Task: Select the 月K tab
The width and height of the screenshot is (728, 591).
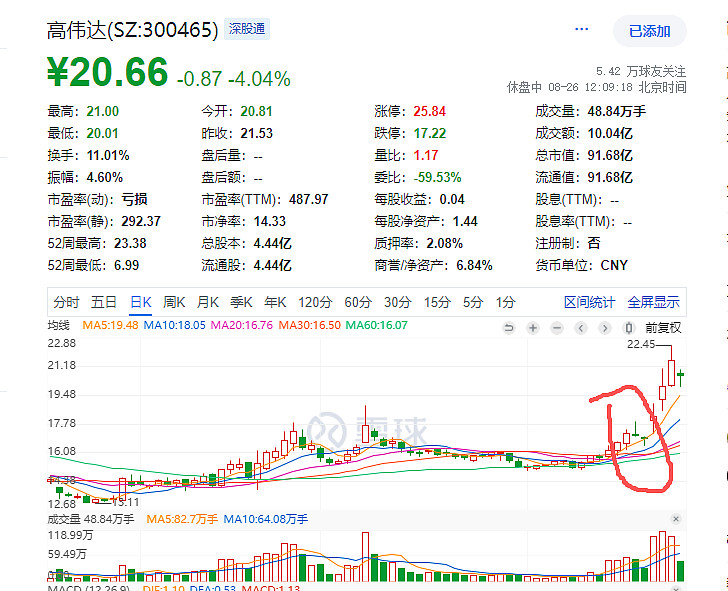Action: (208, 303)
